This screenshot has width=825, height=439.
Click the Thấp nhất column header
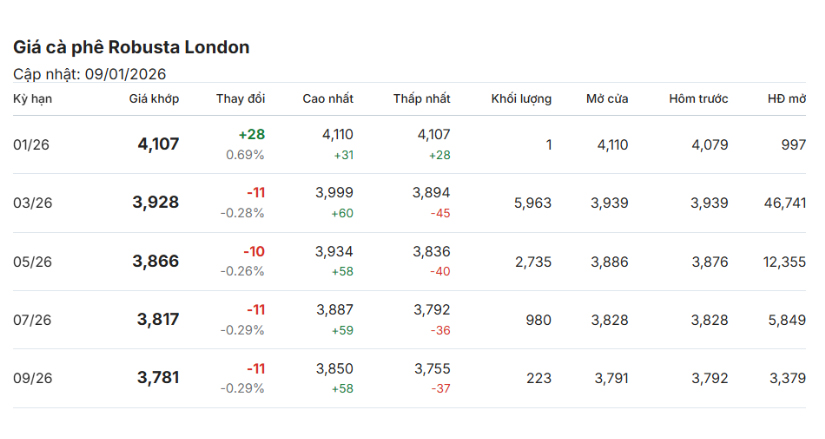[x=421, y=99]
